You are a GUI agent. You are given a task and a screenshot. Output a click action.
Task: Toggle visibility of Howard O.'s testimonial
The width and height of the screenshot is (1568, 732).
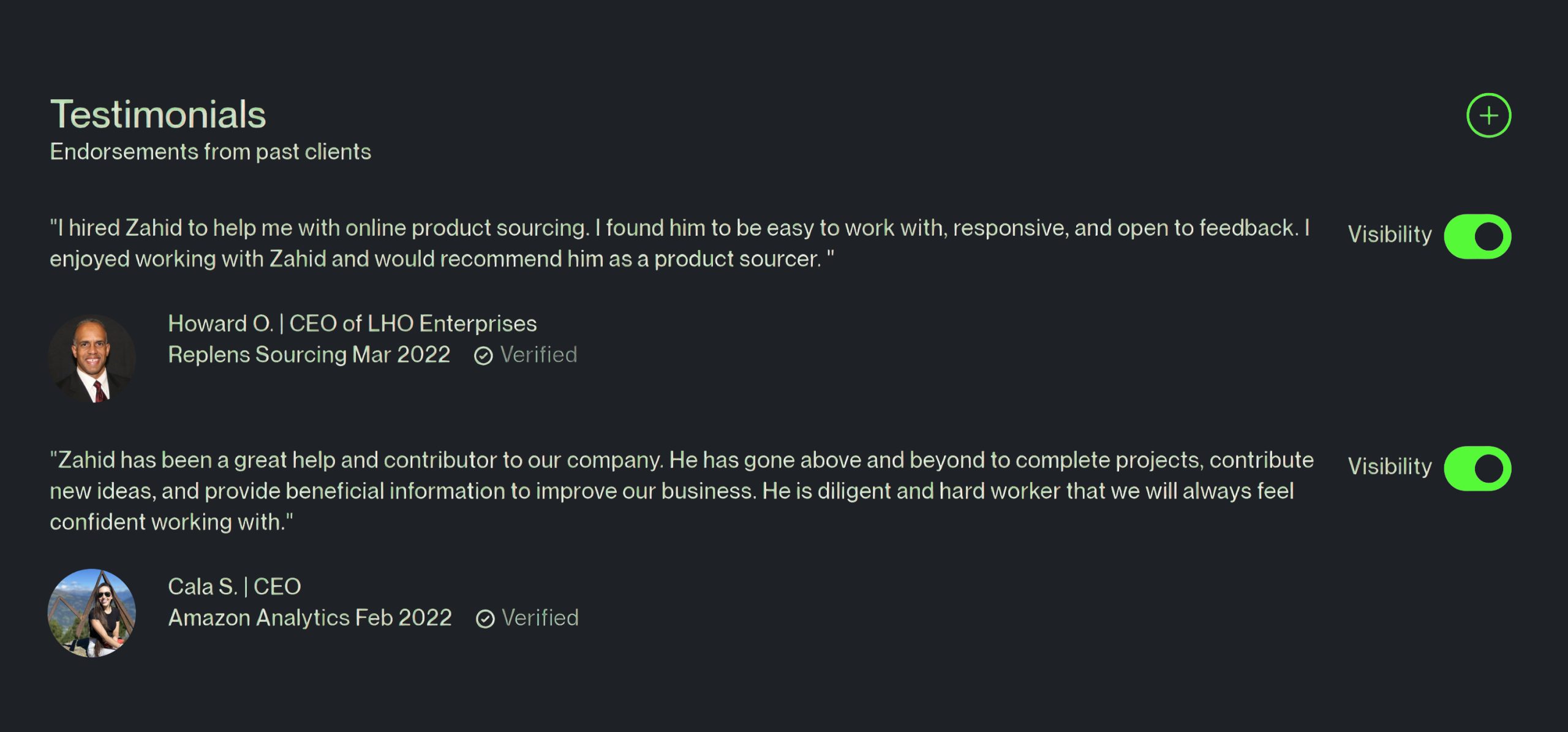[1477, 236]
